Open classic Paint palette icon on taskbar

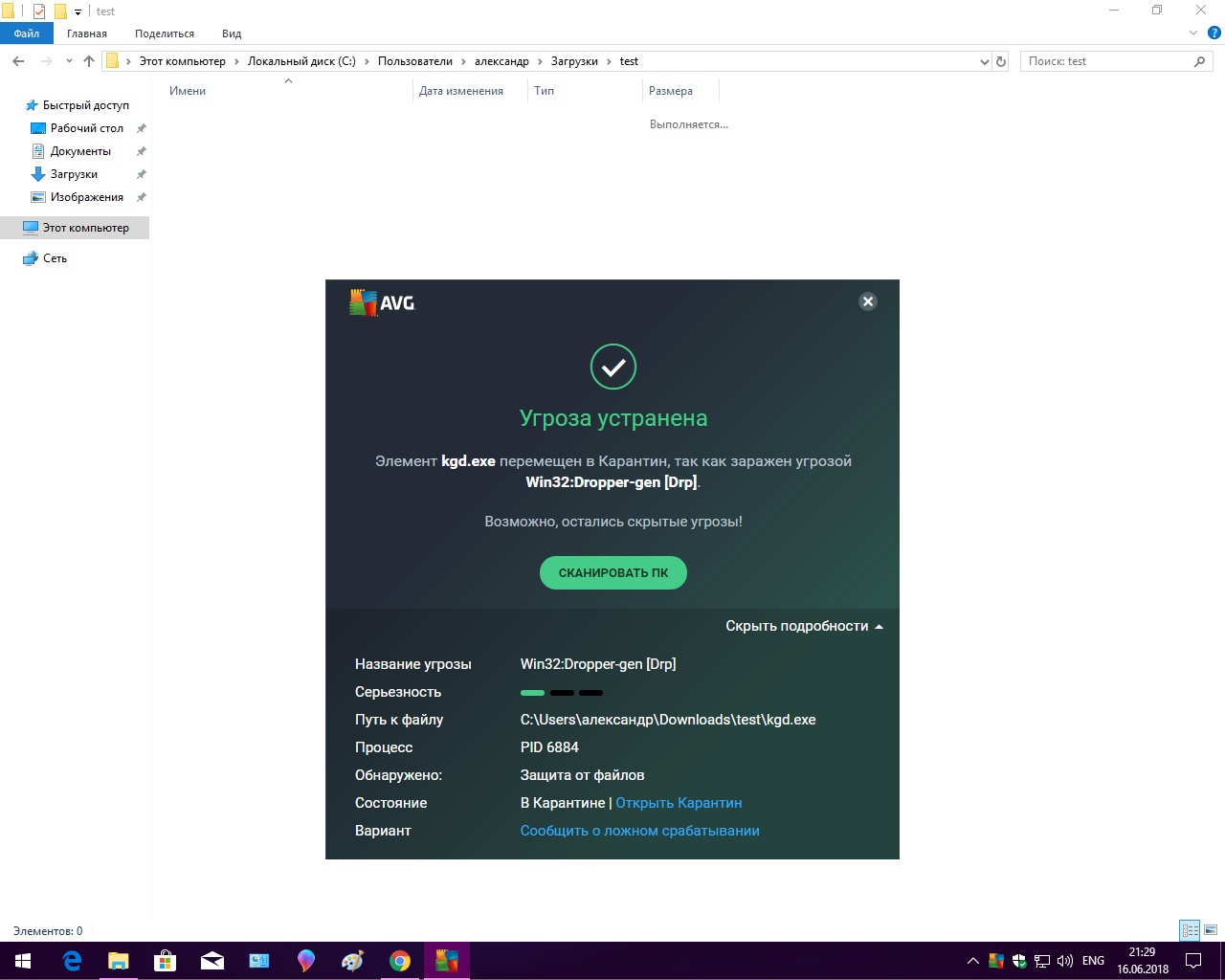click(x=353, y=961)
